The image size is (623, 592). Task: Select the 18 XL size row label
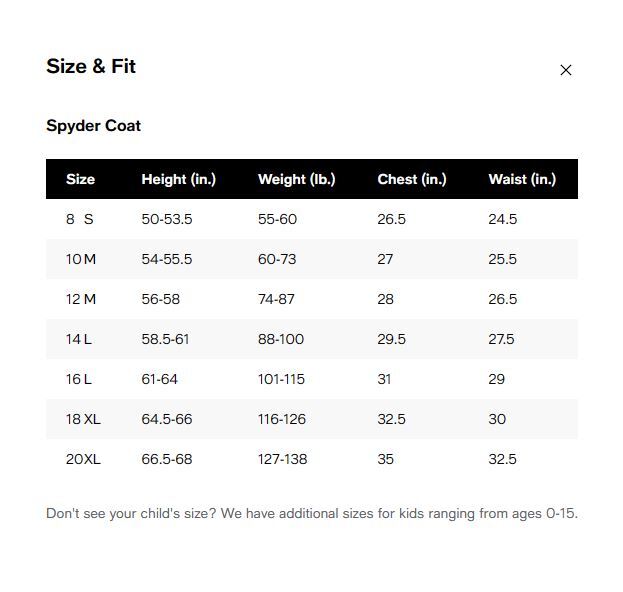coord(83,419)
